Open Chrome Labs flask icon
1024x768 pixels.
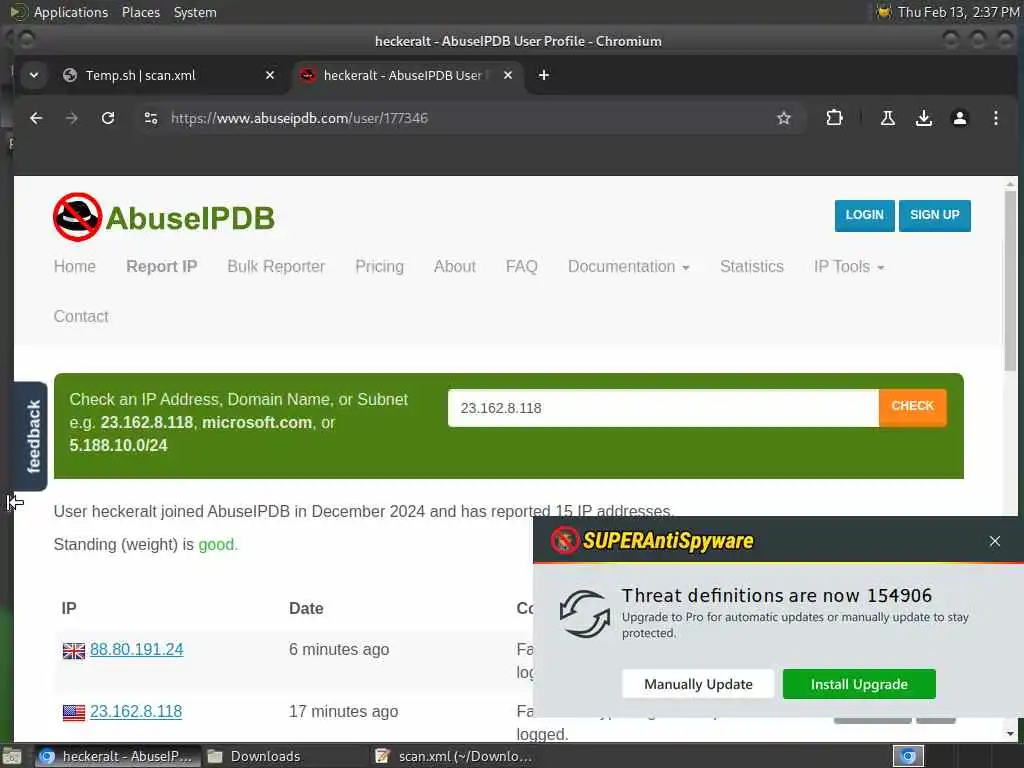coord(888,118)
